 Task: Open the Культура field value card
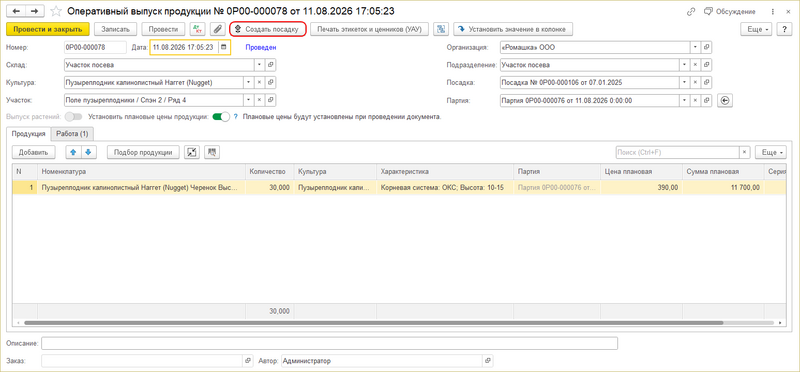tap(271, 83)
